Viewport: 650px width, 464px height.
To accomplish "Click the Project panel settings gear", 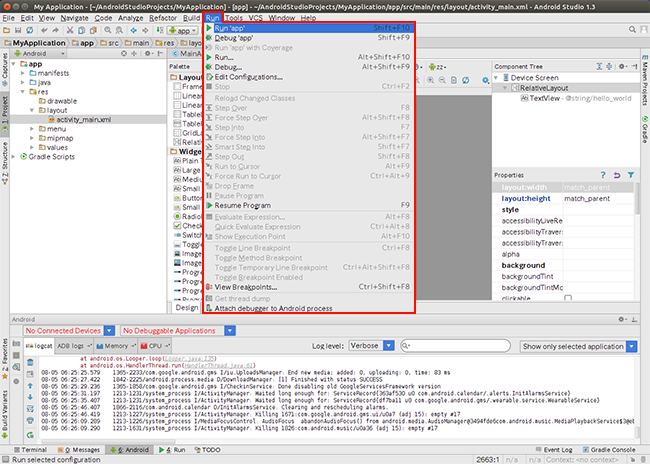I will 148,53.
